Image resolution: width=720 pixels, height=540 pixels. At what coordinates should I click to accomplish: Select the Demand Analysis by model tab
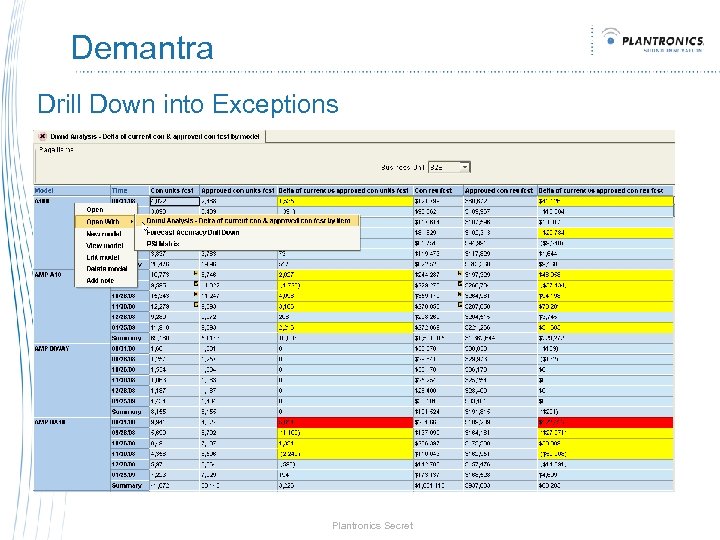[x=150, y=136]
